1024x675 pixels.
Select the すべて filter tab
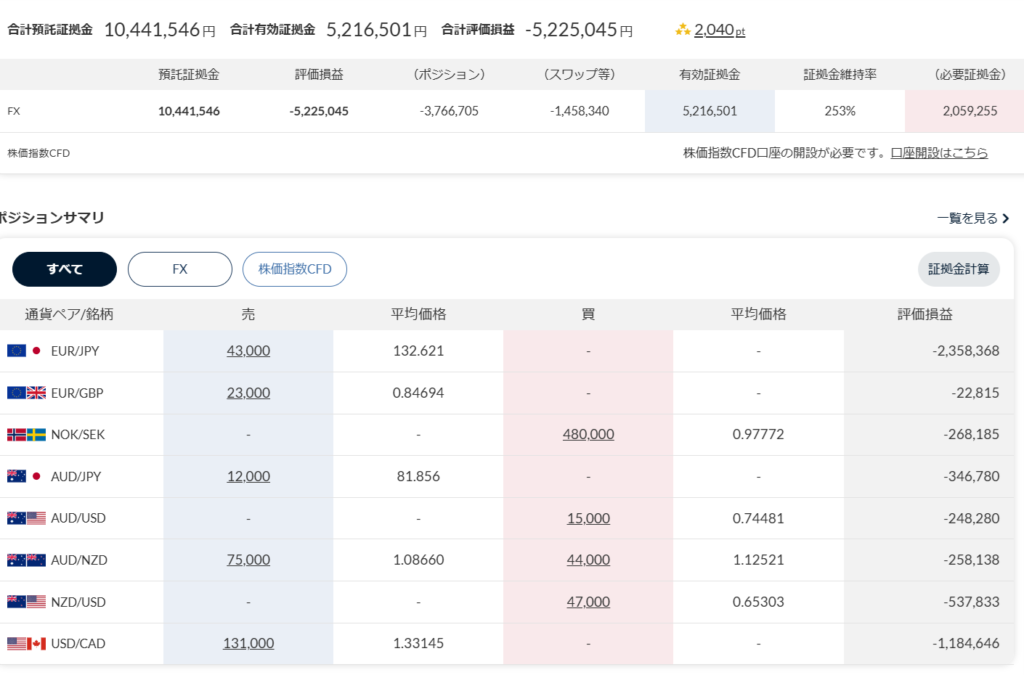point(64,269)
